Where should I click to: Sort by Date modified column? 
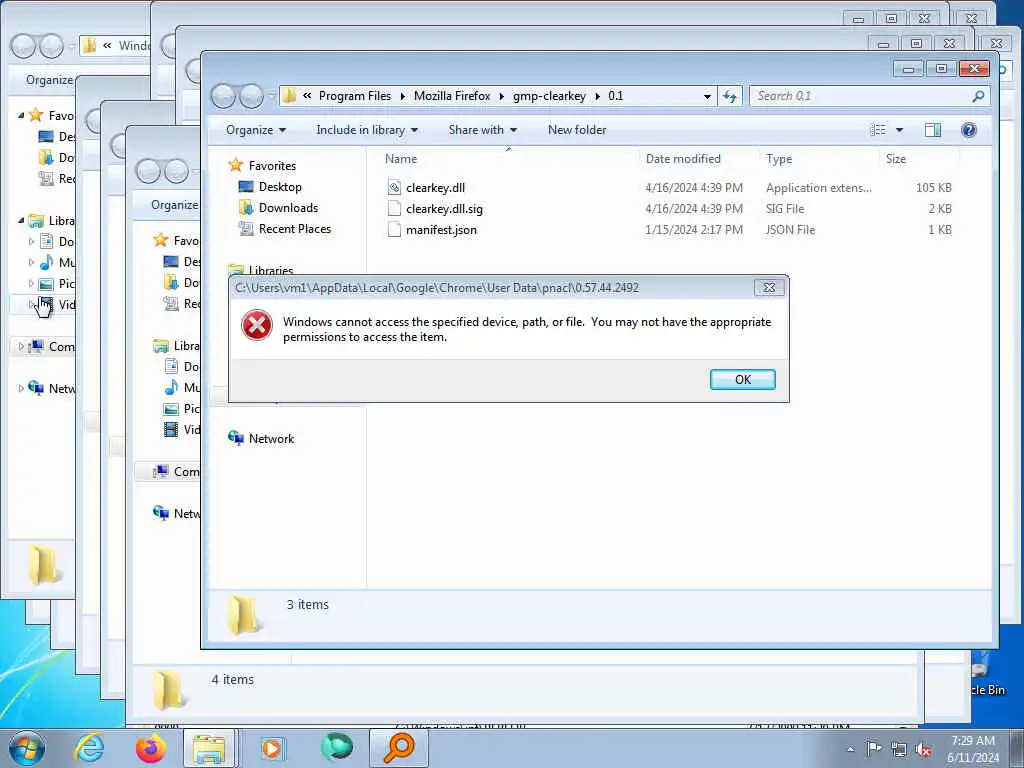(x=683, y=159)
